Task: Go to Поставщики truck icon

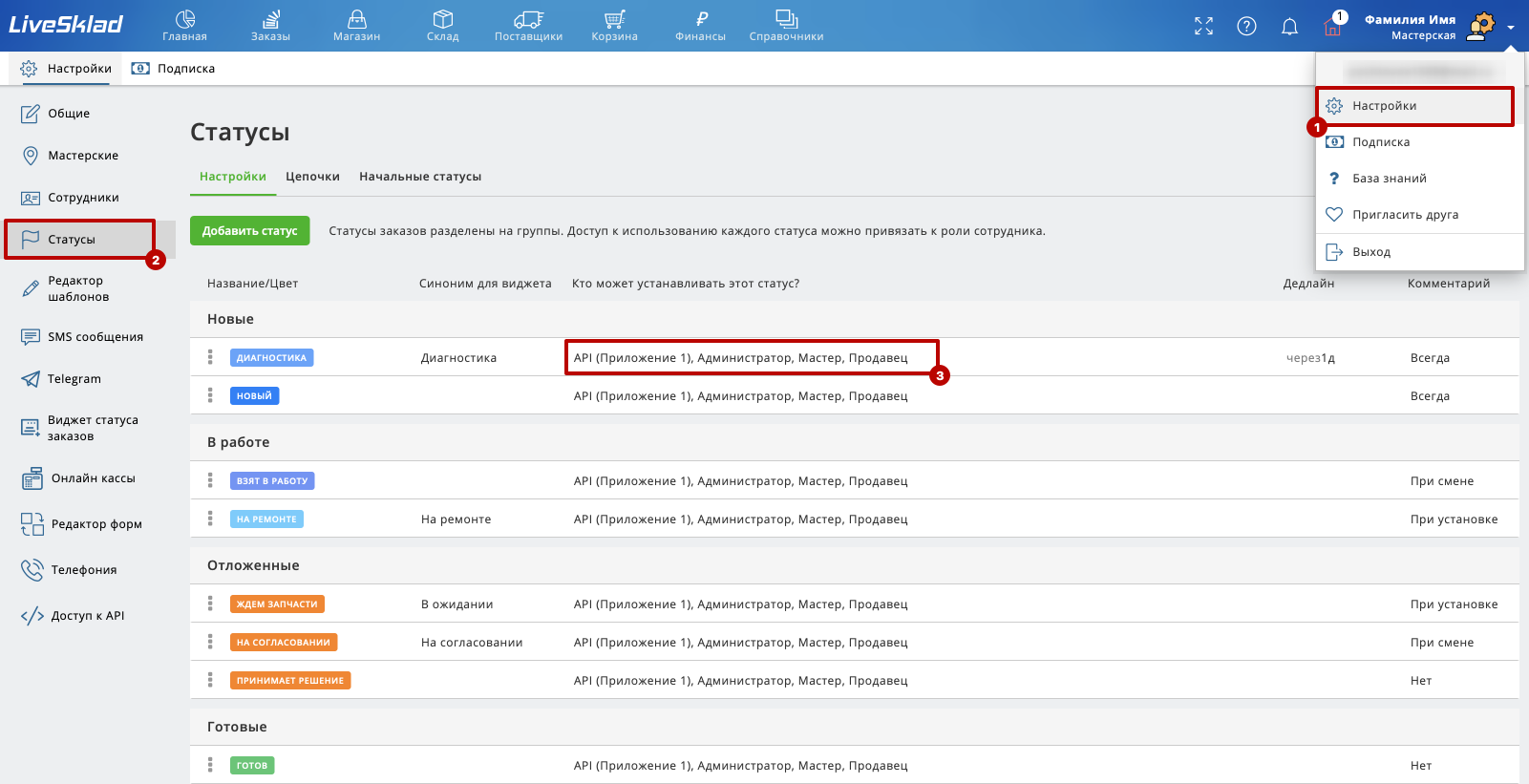Action: click(528, 19)
